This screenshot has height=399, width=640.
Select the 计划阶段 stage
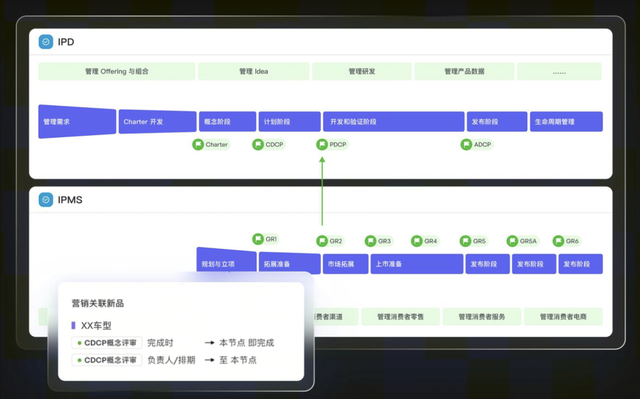[289, 122]
